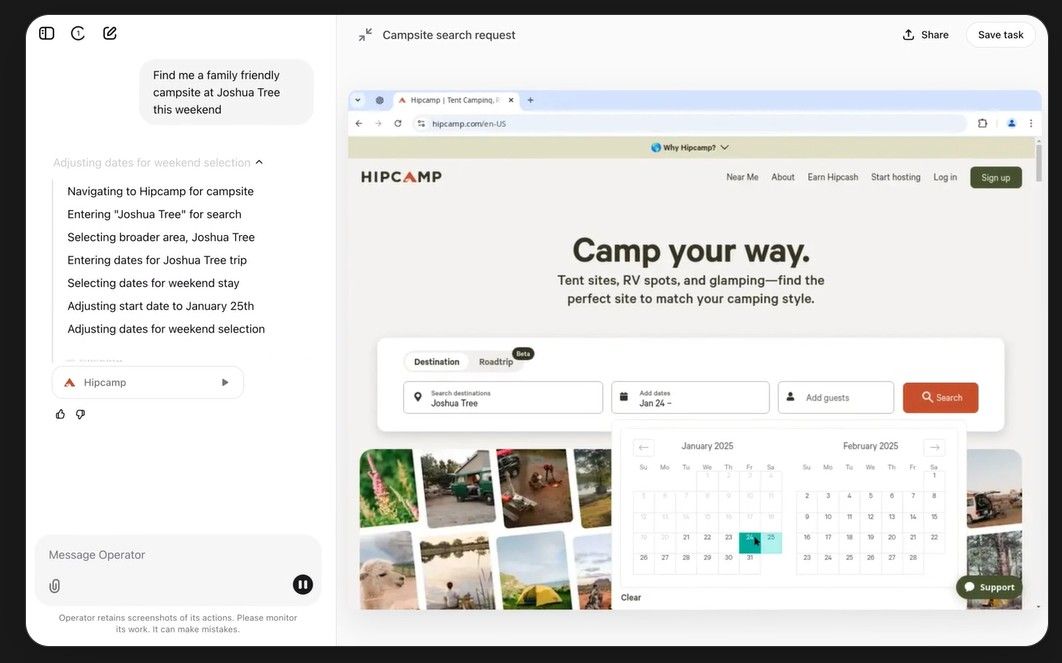Select January 25 in calendar
Viewport: 1062px width, 663px height.
771,543
